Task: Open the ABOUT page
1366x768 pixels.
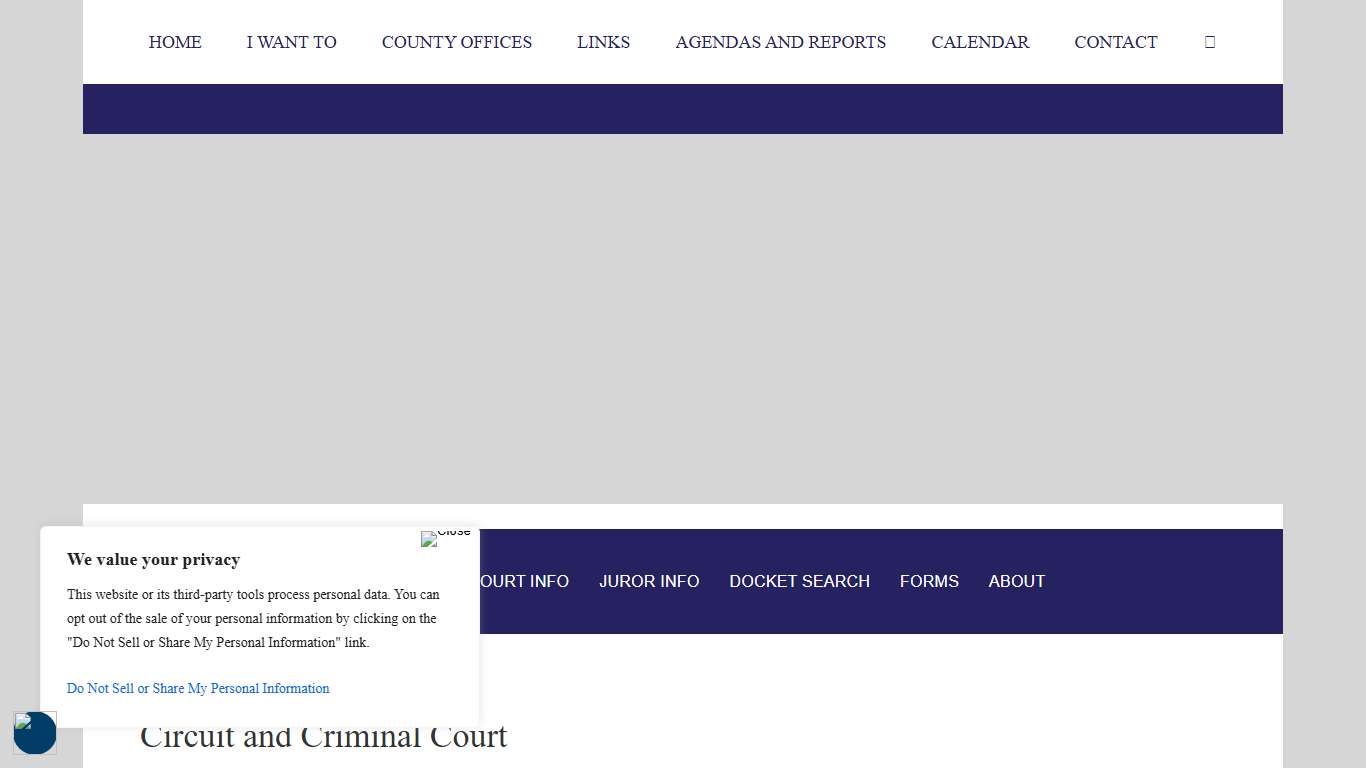Action: coord(1016,581)
